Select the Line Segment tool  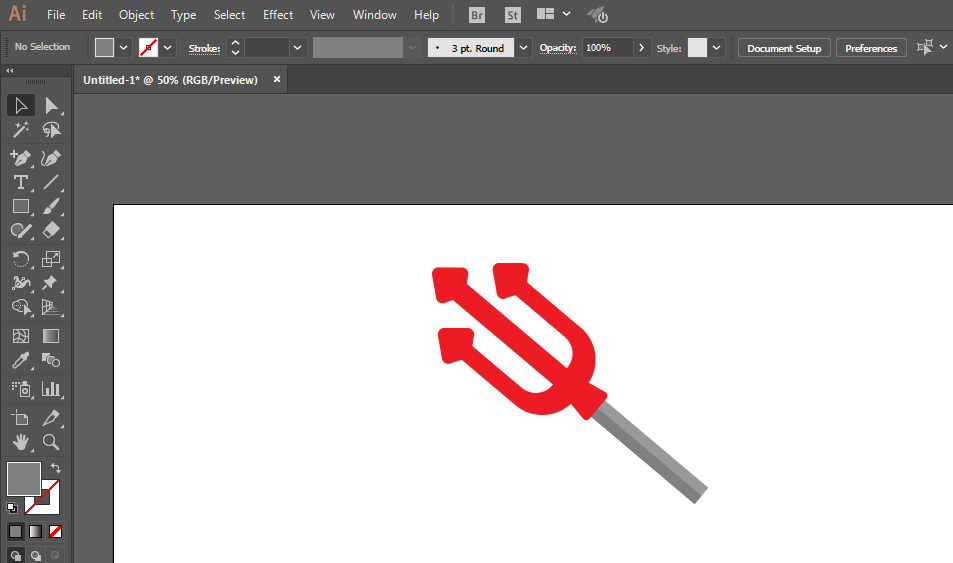pos(51,182)
